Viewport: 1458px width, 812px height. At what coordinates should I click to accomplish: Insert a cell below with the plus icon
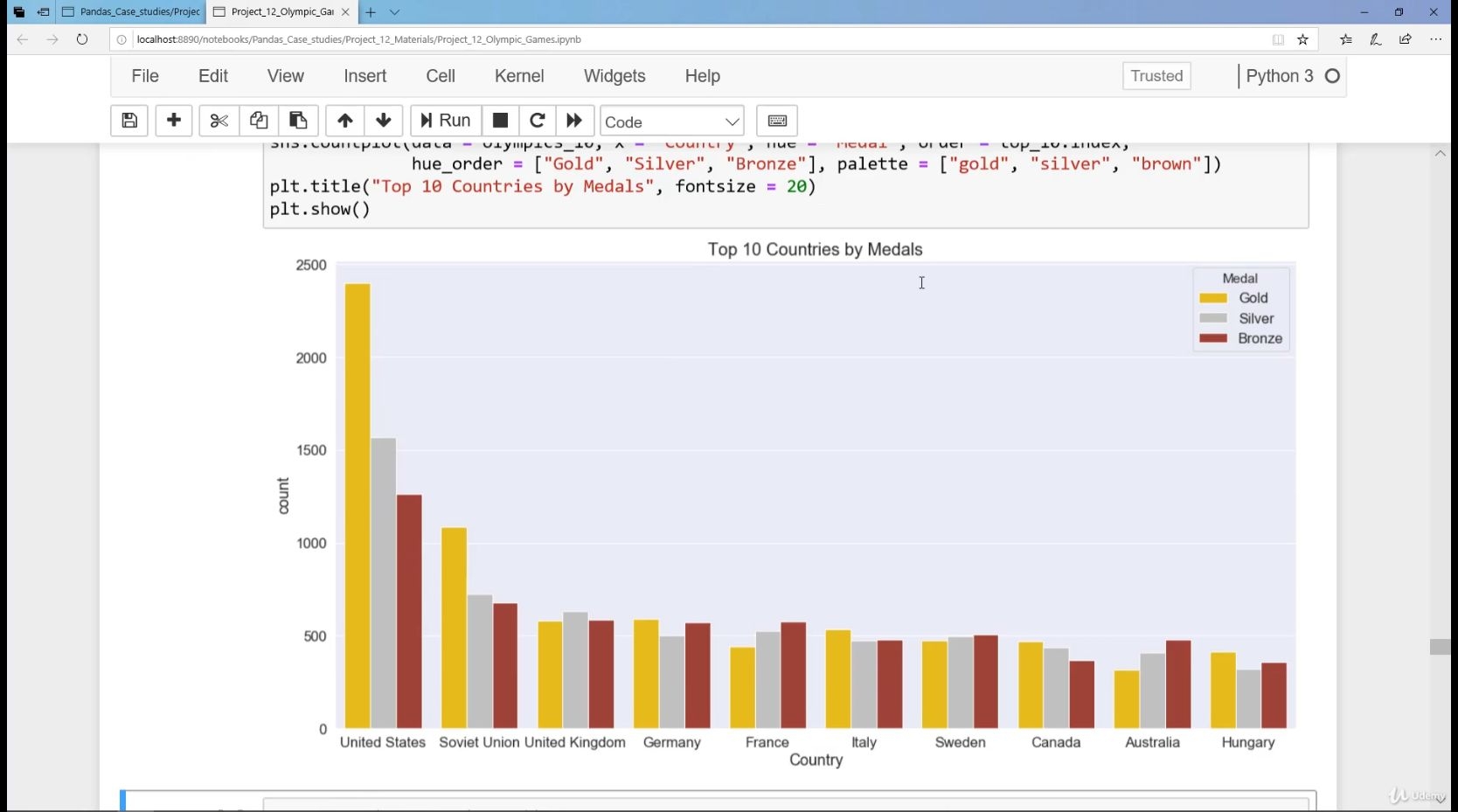click(174, 121)
